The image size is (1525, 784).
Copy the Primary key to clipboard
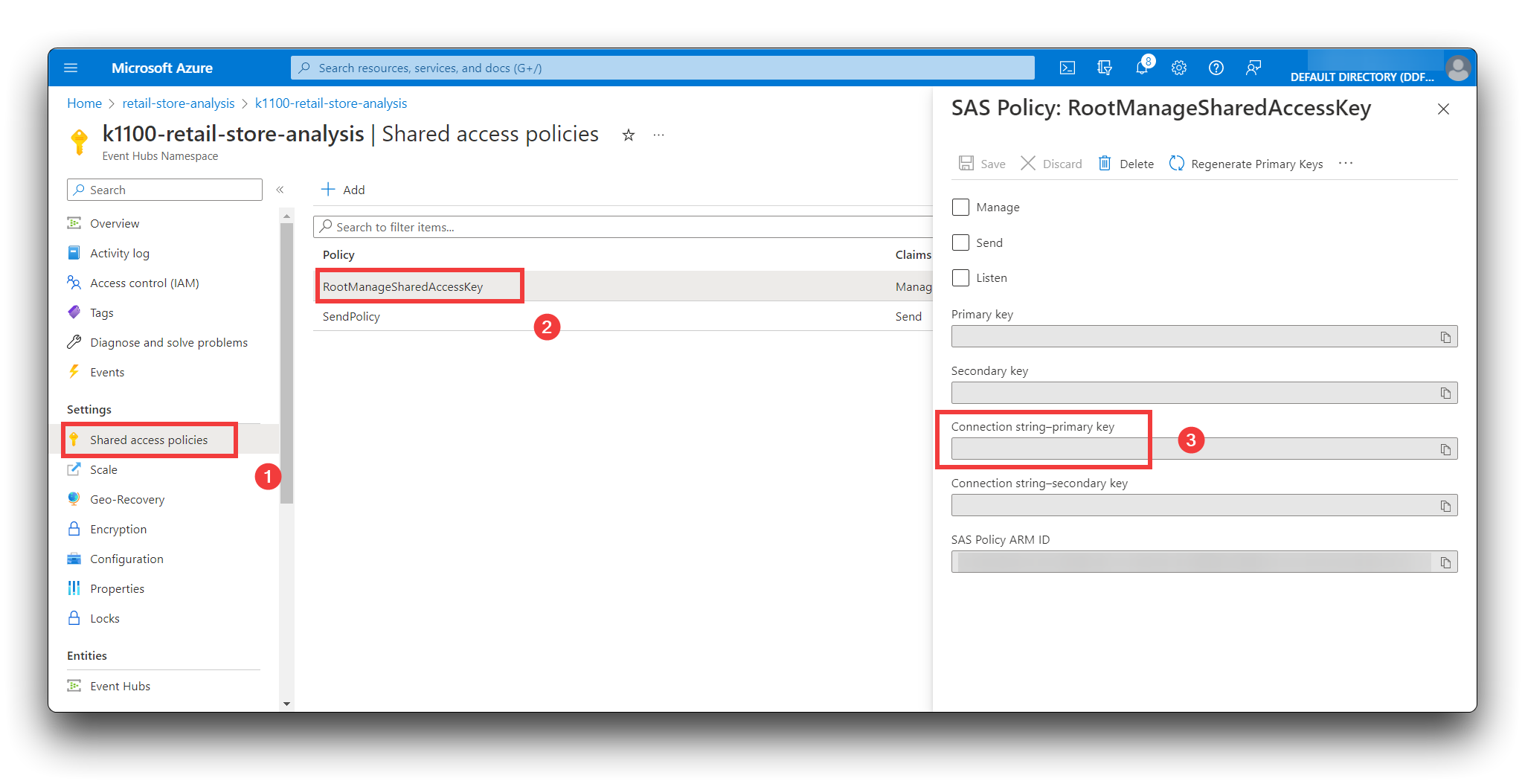pyautogui.click(x=1445, y=337)
